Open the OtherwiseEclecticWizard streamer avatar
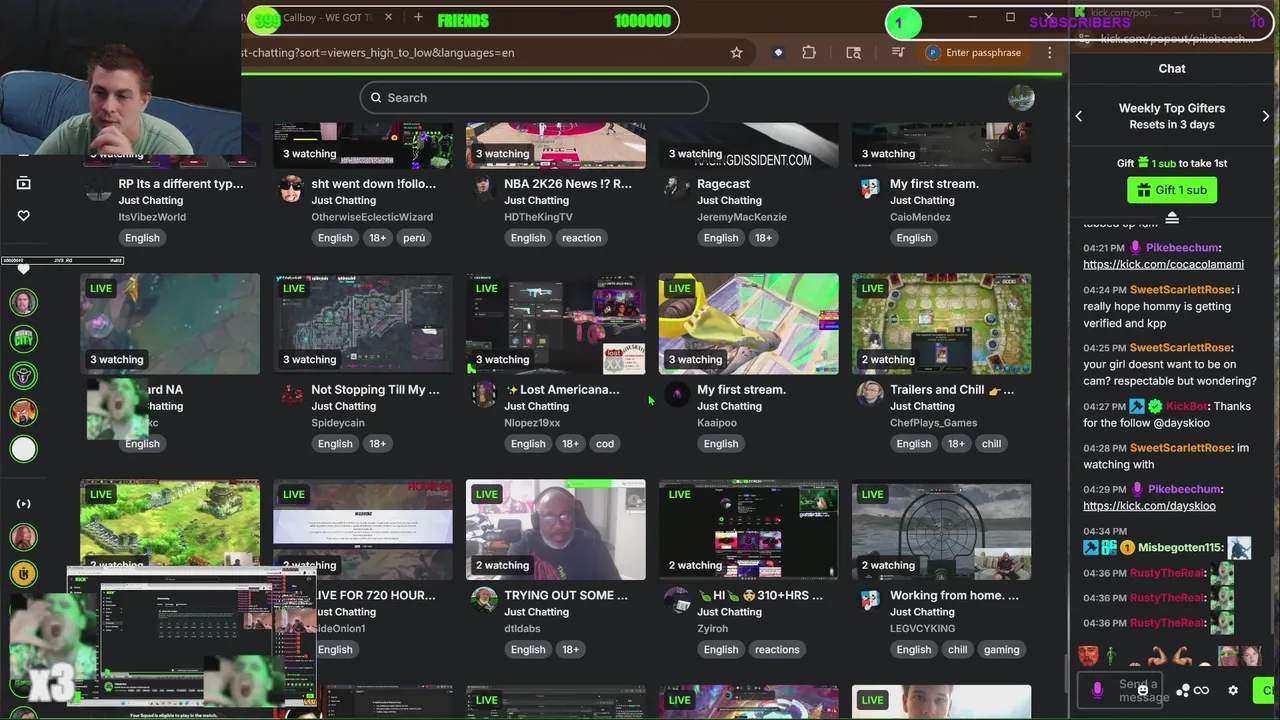Viewport: 1280px width, 720px height. [291, 189]
